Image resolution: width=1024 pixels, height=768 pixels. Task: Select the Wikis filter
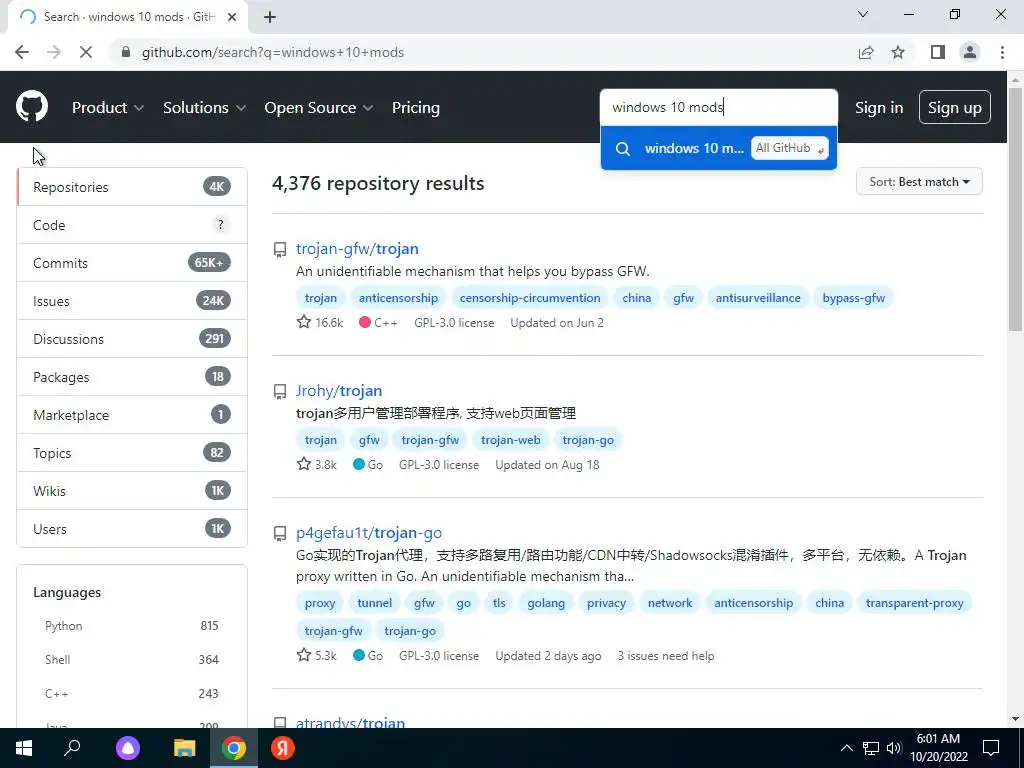pyautogui.click(x=132, y=490)
